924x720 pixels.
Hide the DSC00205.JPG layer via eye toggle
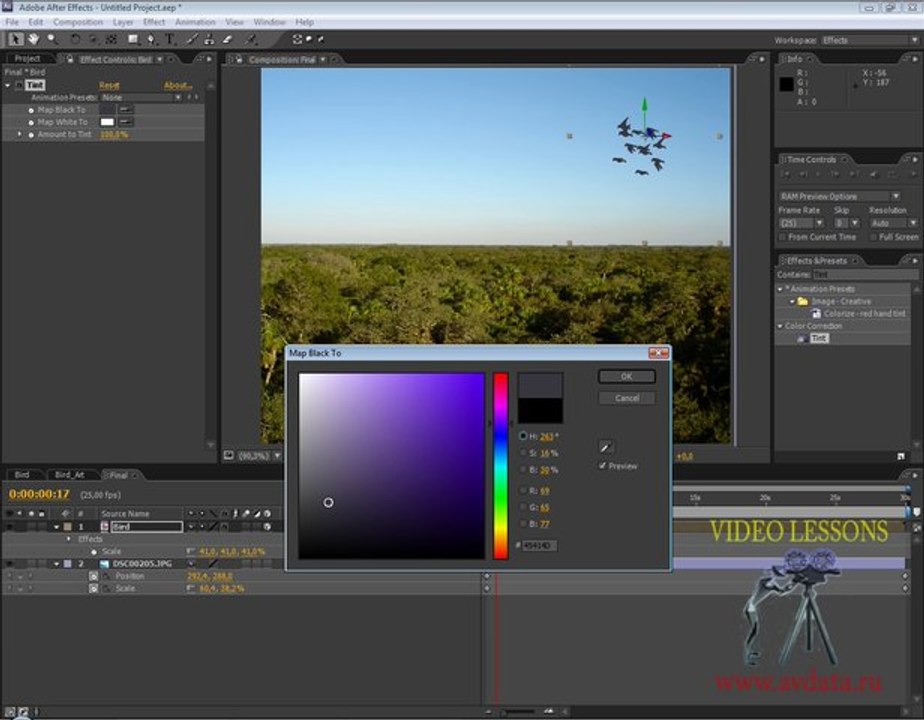(x=9, y=564)
